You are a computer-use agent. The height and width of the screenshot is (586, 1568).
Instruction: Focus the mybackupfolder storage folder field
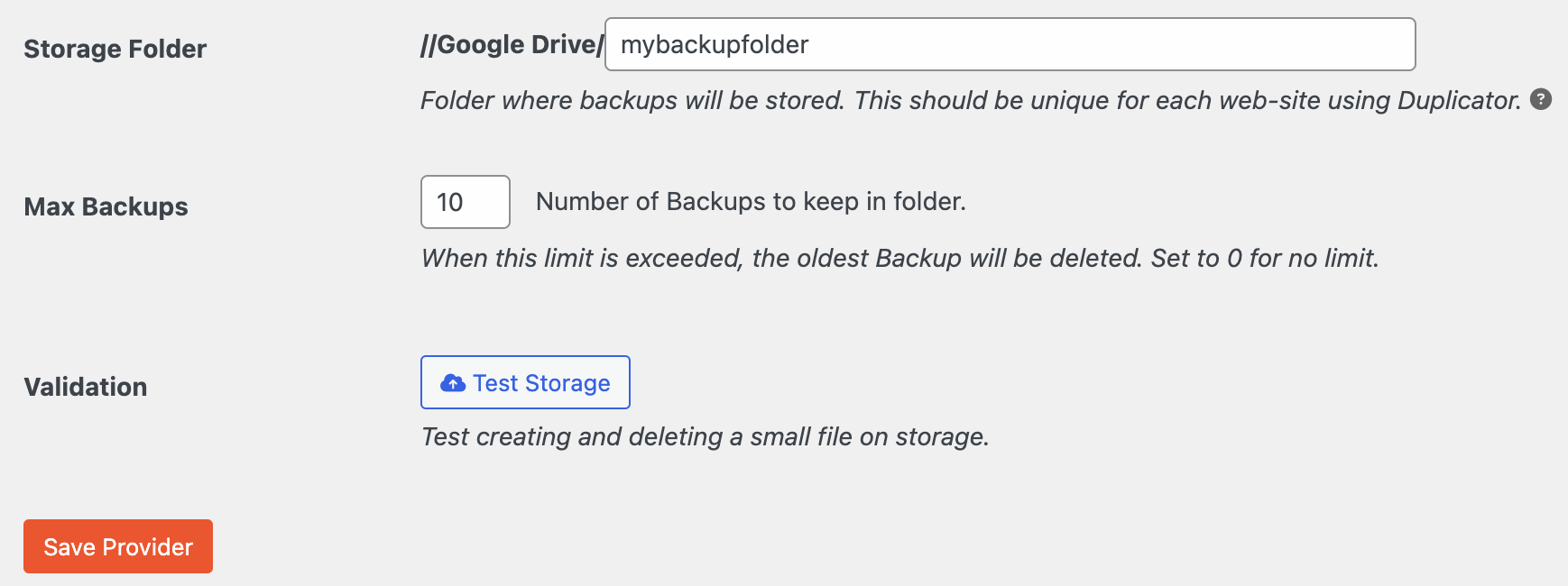coord(1010,44)
